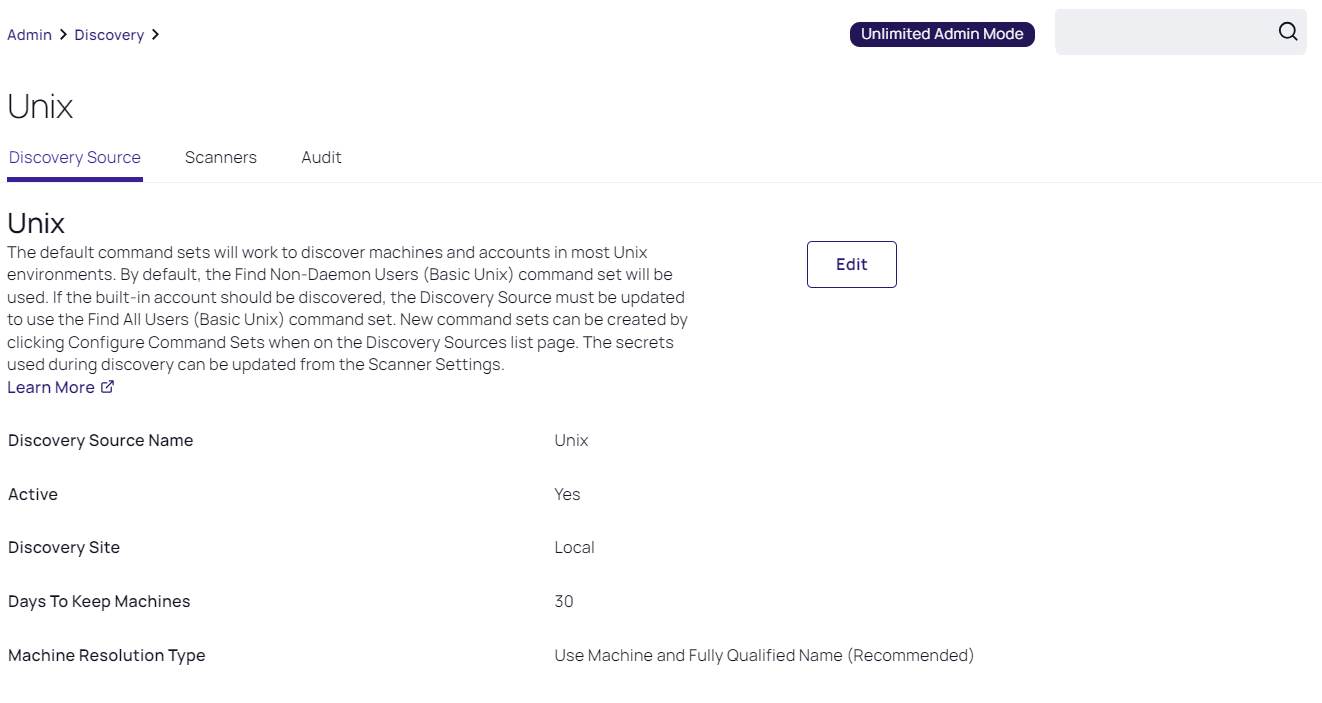Click the large Unix page title

point(40,106)
